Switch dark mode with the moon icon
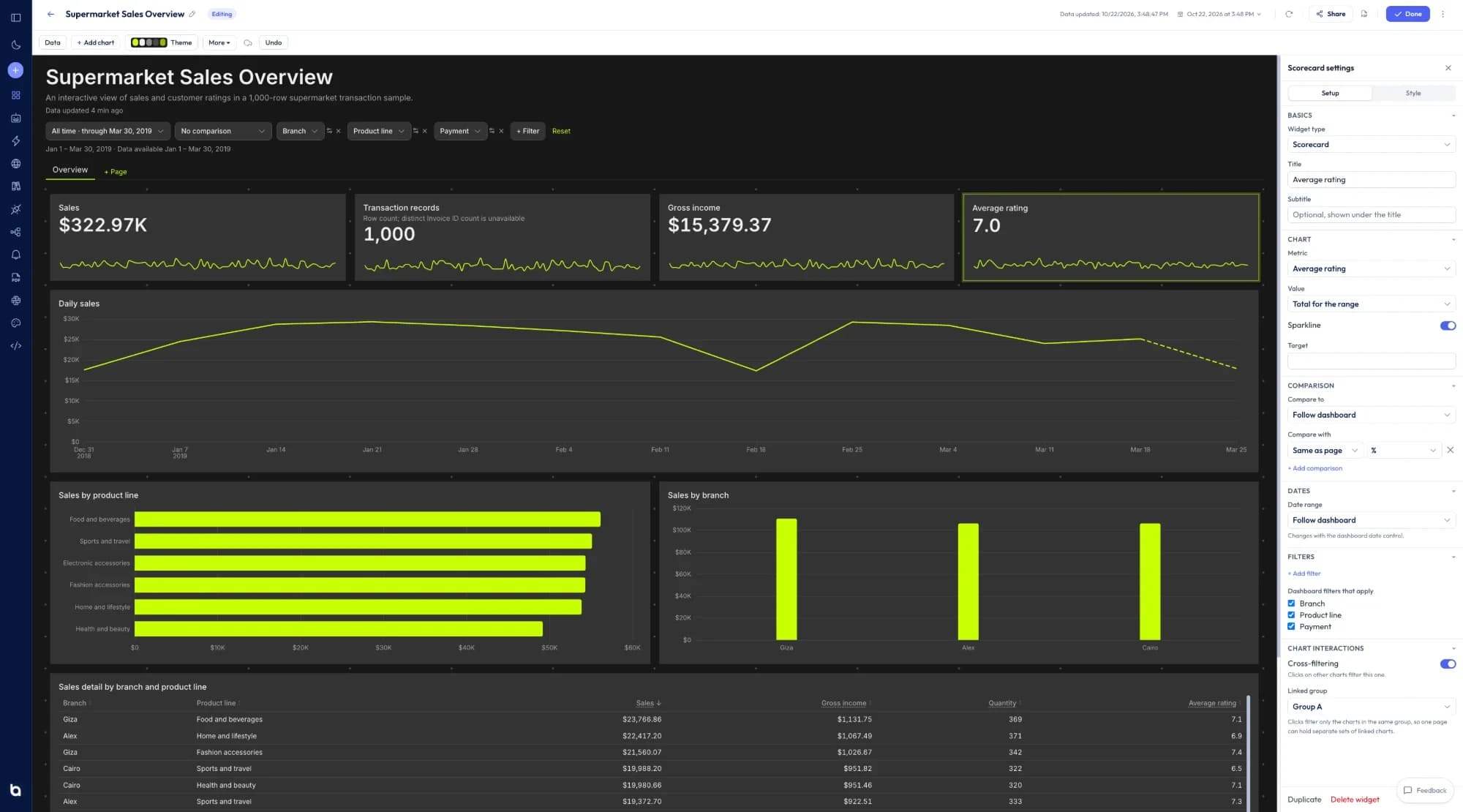Screen dimensions: 1463x812 point(15,45)
